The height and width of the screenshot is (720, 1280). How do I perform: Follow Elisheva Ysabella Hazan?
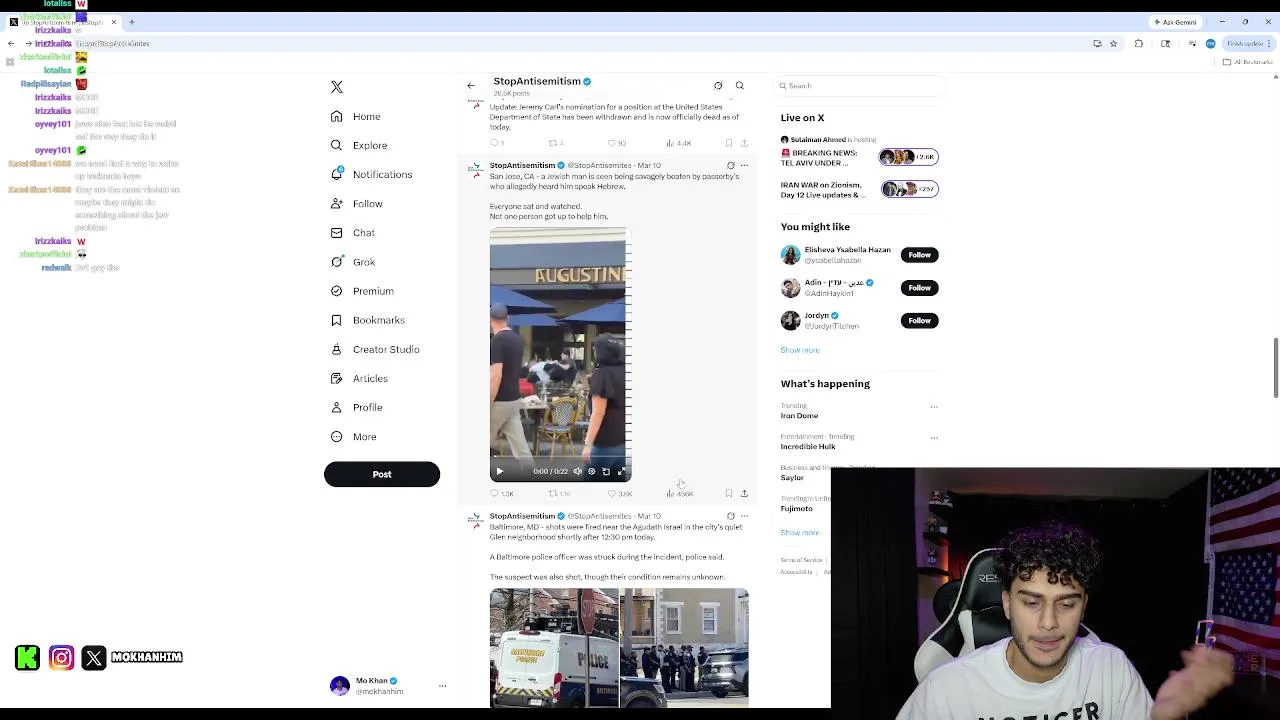[x=919, y=255]
